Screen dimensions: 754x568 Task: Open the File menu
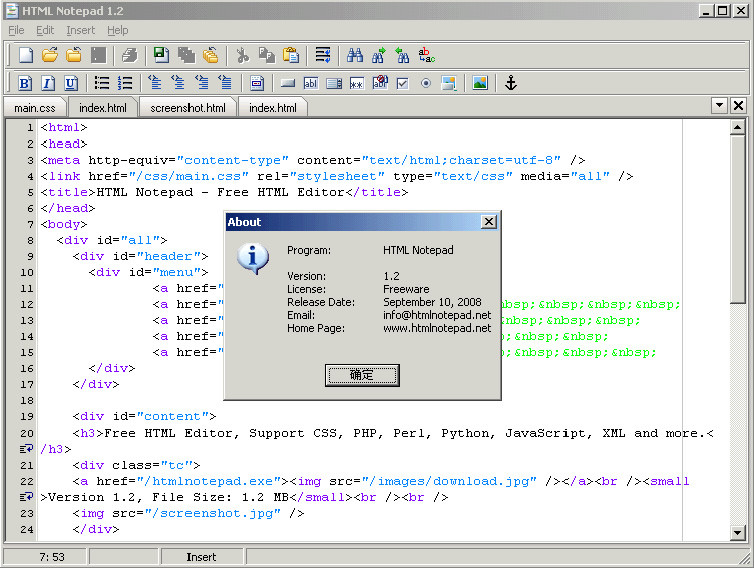pyautogui.click(x=16, y=30)
